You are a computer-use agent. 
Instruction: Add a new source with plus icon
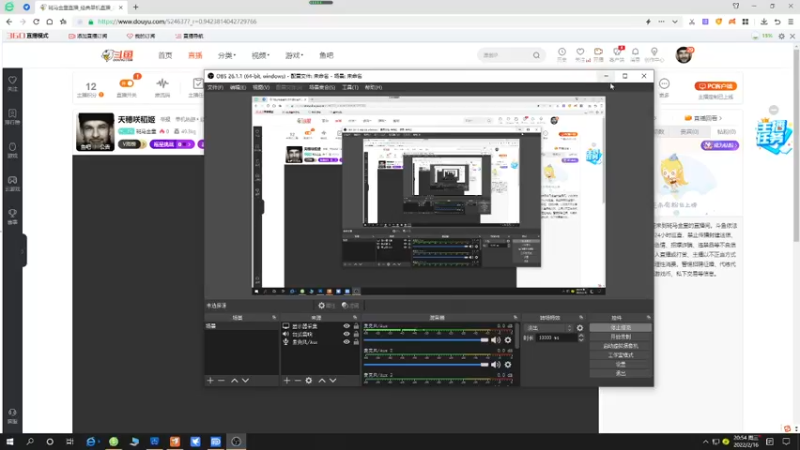287,381
